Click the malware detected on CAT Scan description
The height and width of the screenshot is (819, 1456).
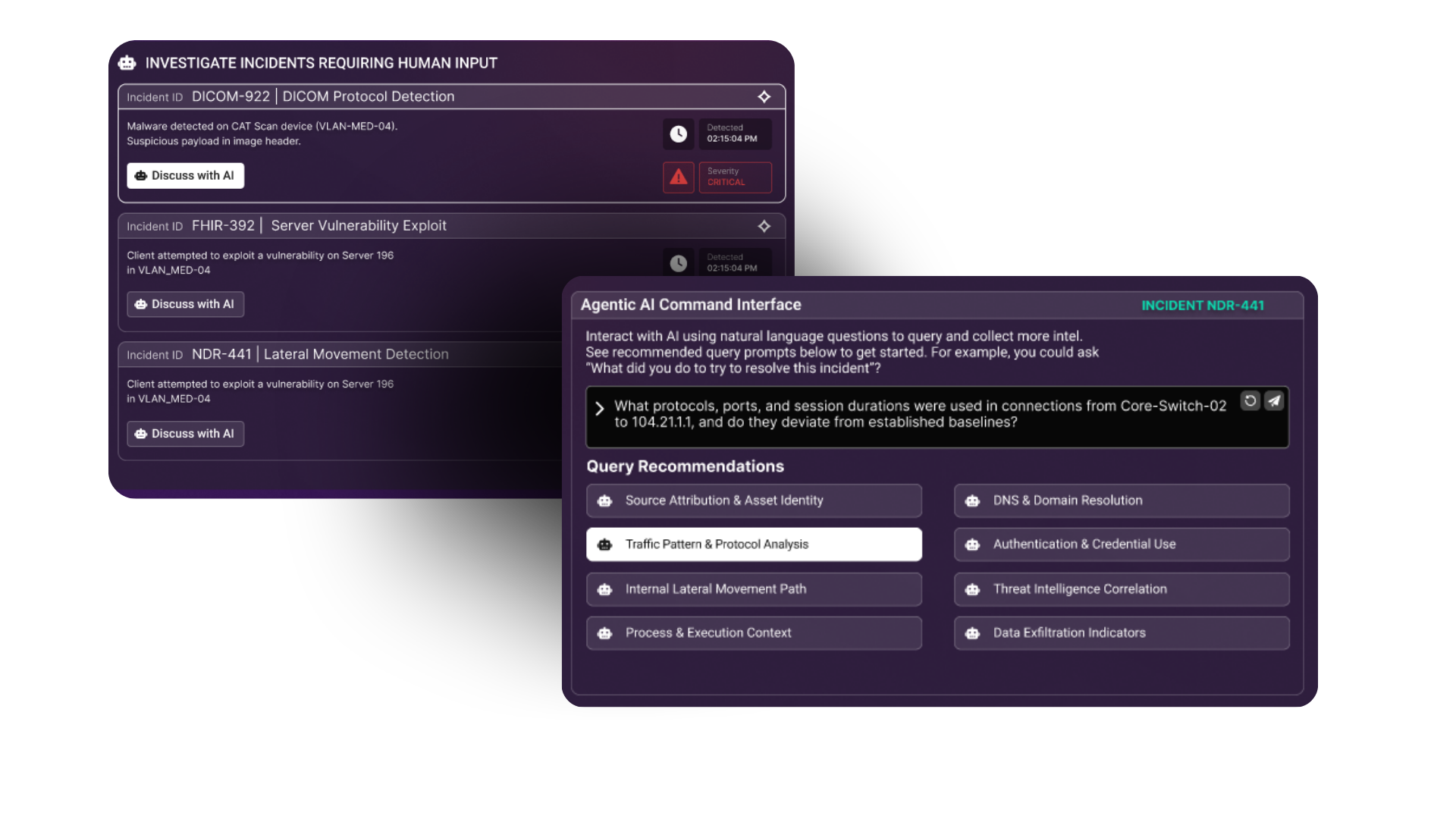point(262,133)
